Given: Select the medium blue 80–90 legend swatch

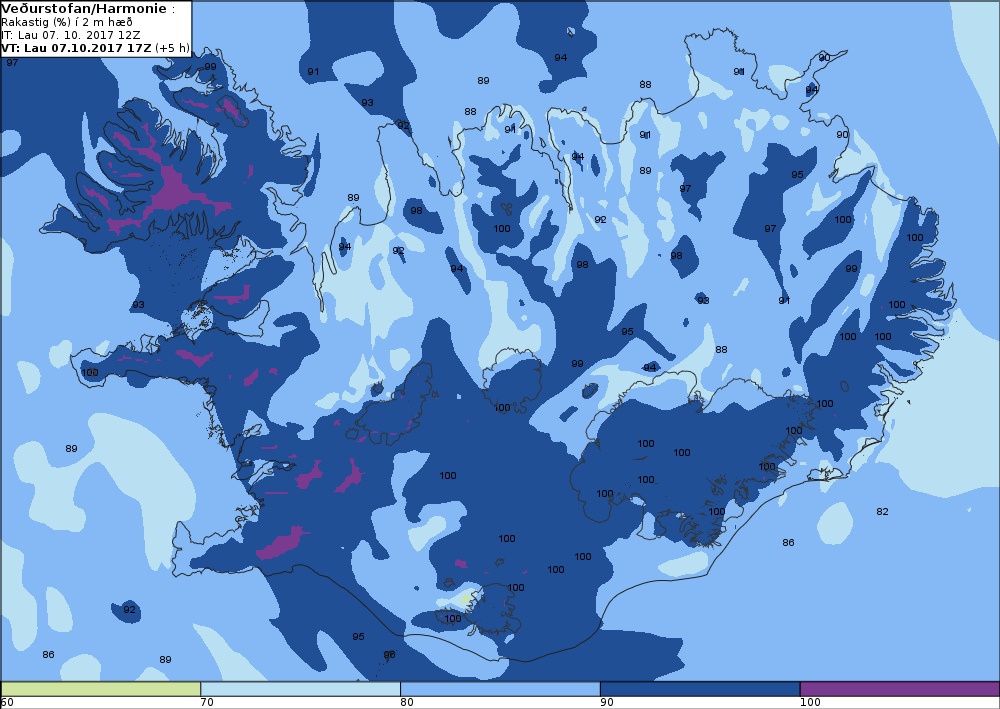Looking at the screenshot, I should [500, 689].
